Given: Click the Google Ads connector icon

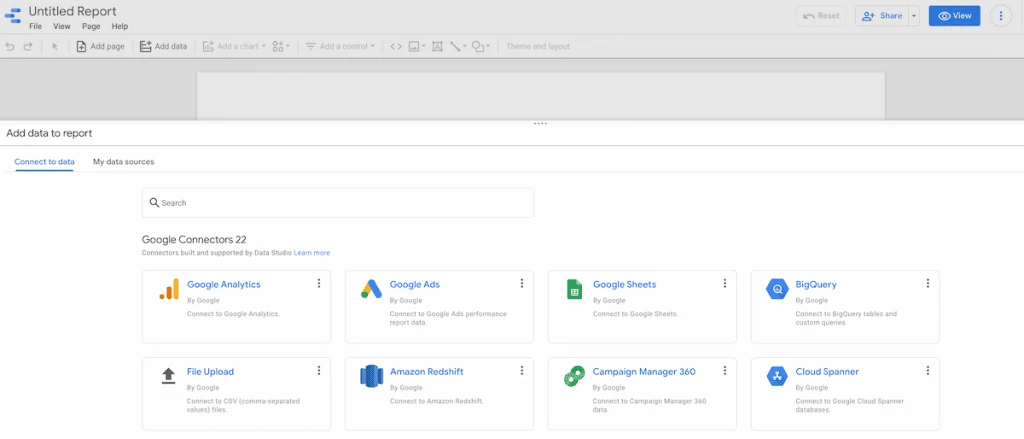Looking at the screenshot, I should pos(371,288).
